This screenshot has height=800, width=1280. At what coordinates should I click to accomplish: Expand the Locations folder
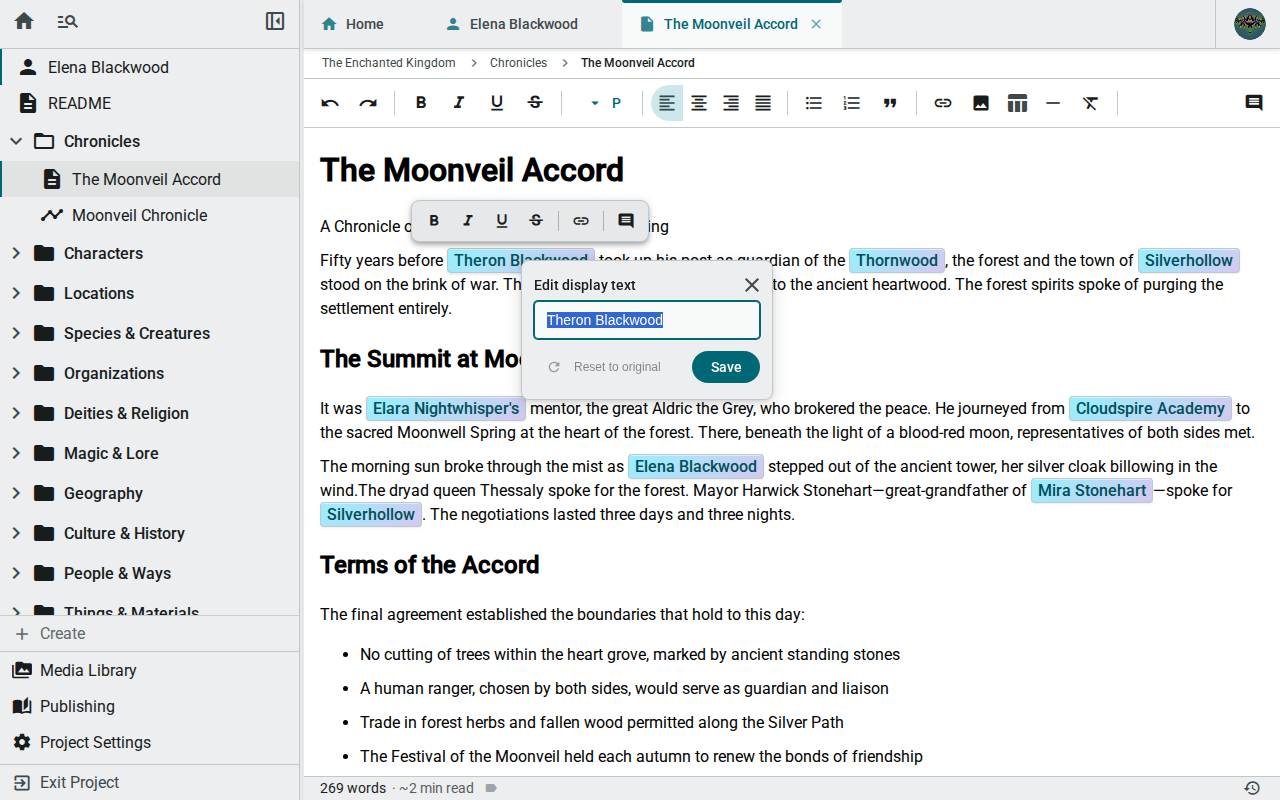pyautogui.click(x=16, y=293)
